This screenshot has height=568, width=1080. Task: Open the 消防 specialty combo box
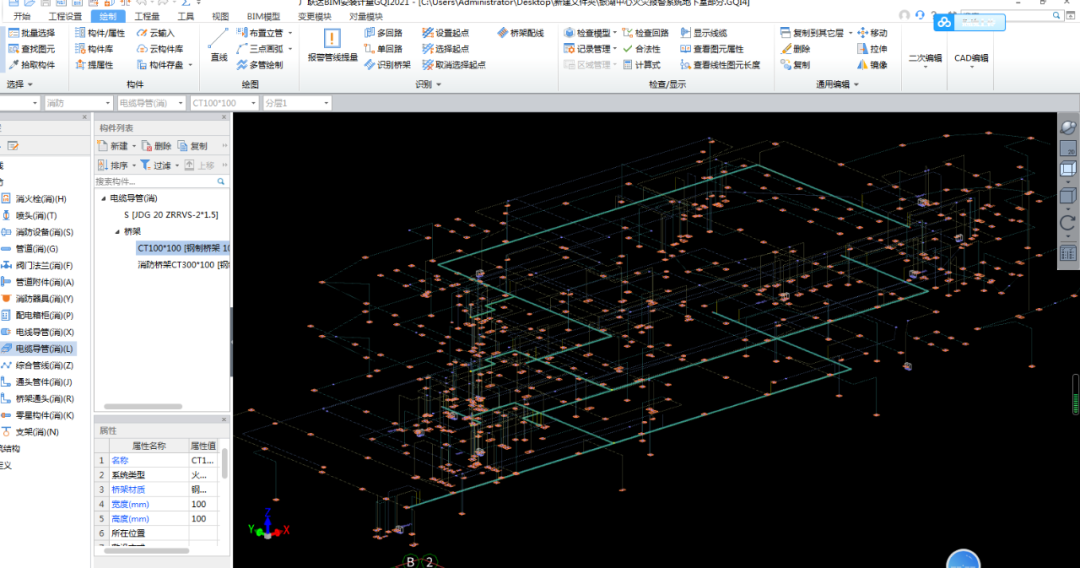(x=78, y=103)
